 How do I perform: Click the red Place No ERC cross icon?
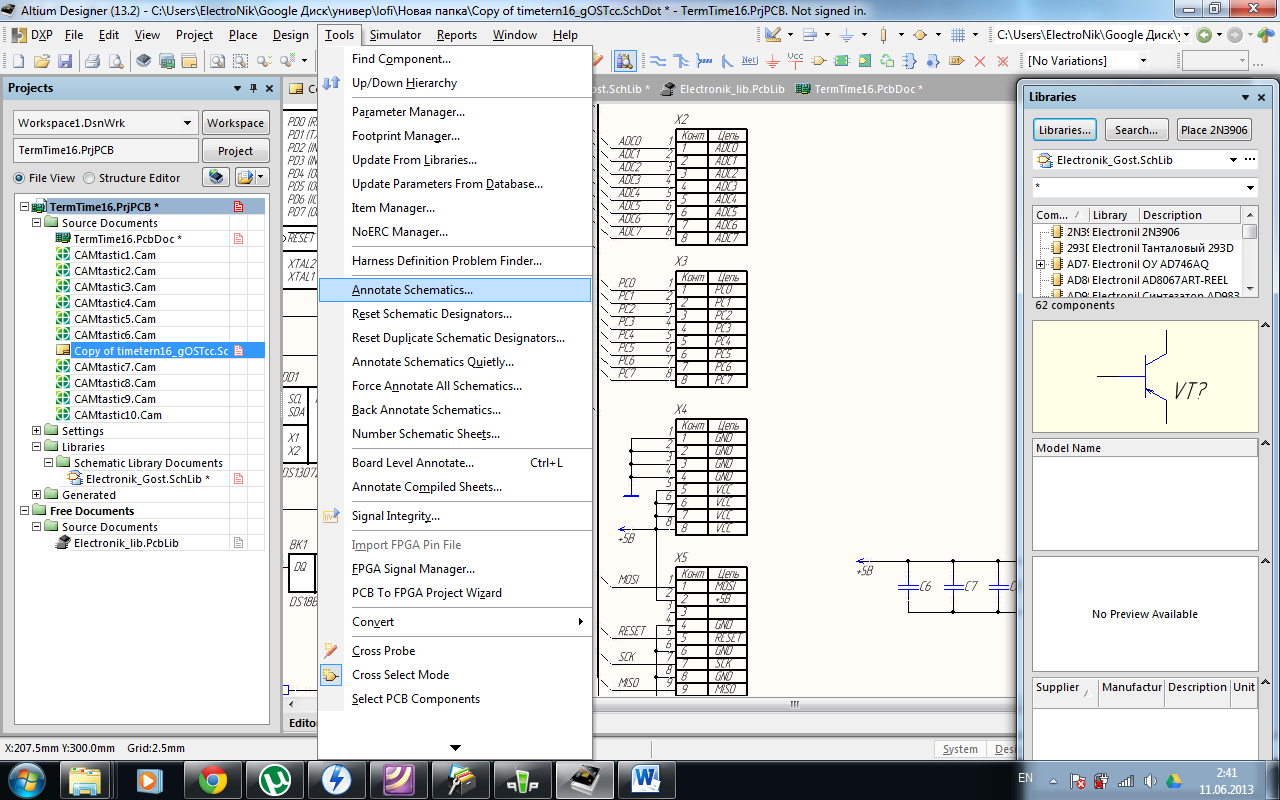(979, 61)
